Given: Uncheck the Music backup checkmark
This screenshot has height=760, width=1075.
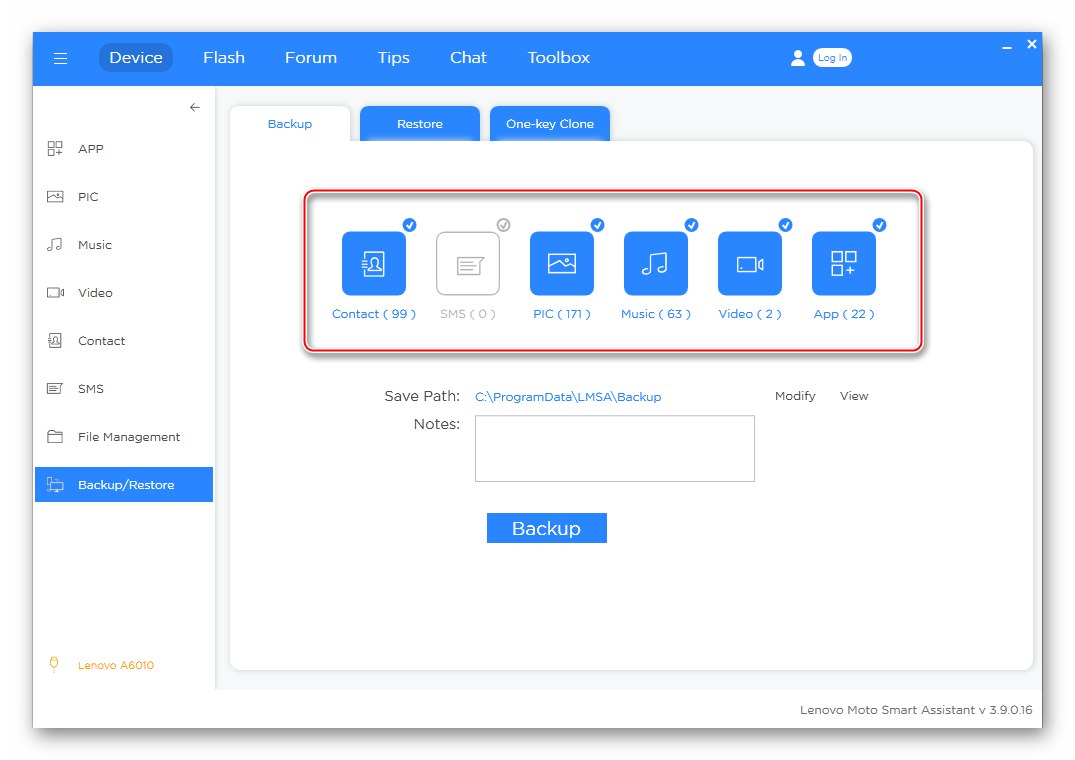Looking at the screenshot, I should click(691, 225).
